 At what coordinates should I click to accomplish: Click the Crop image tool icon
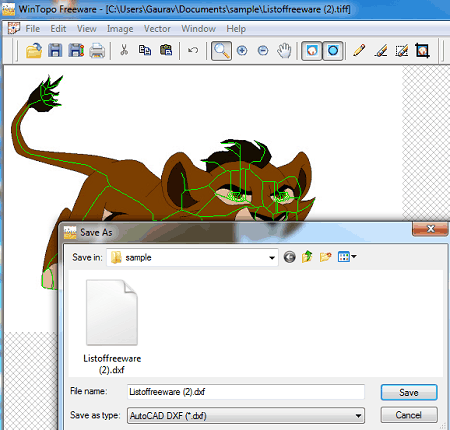tap(422, 51)
